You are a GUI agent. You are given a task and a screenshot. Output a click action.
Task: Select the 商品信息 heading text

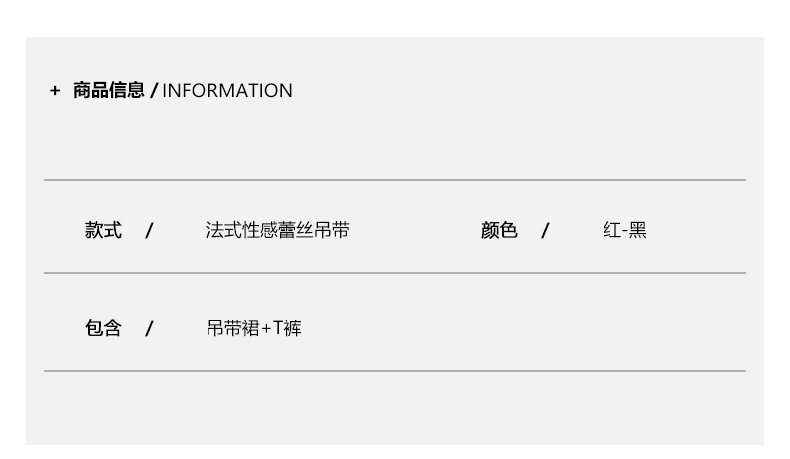point(109,91)
